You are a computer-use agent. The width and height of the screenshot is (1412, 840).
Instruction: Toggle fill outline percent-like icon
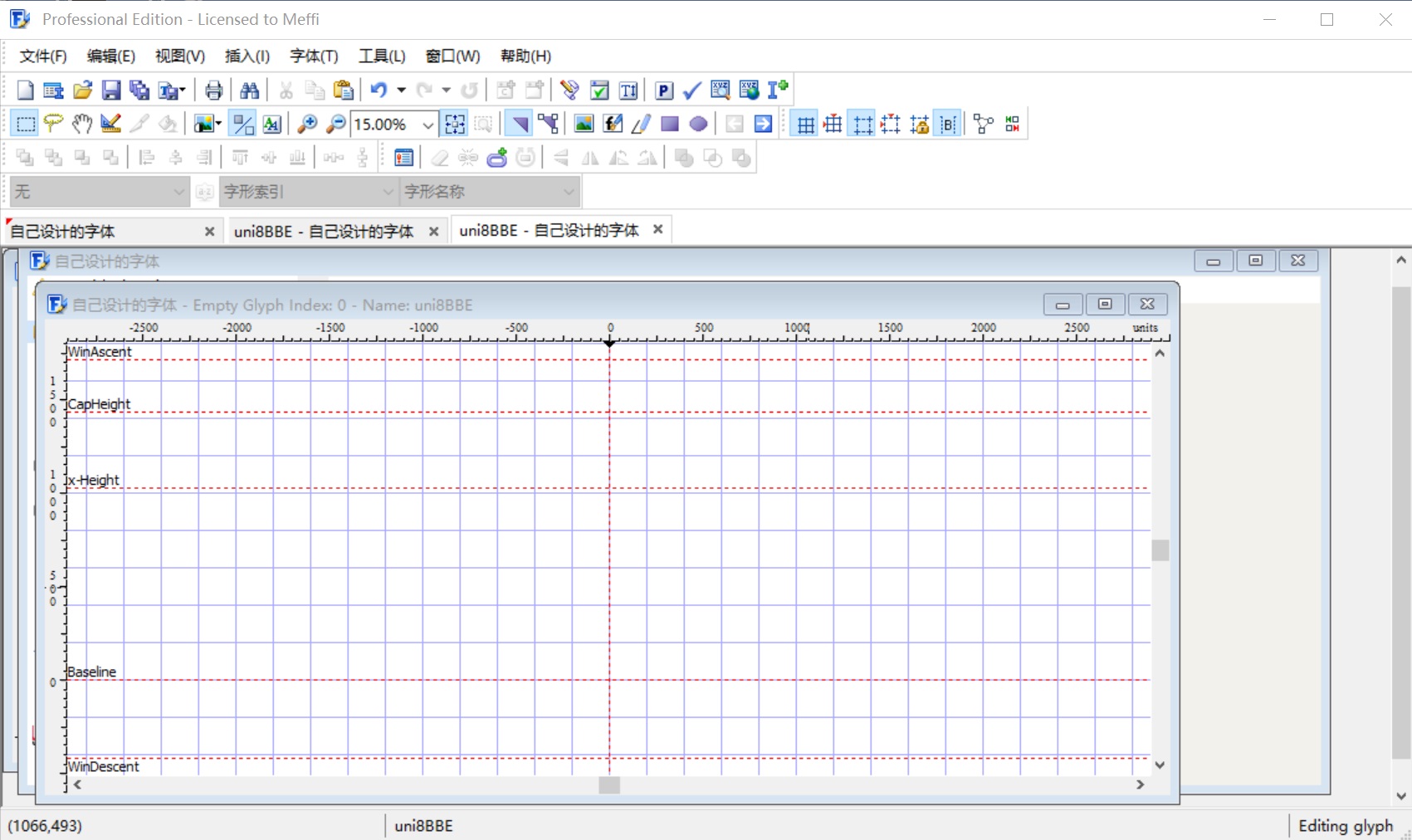tap(243, 124)
